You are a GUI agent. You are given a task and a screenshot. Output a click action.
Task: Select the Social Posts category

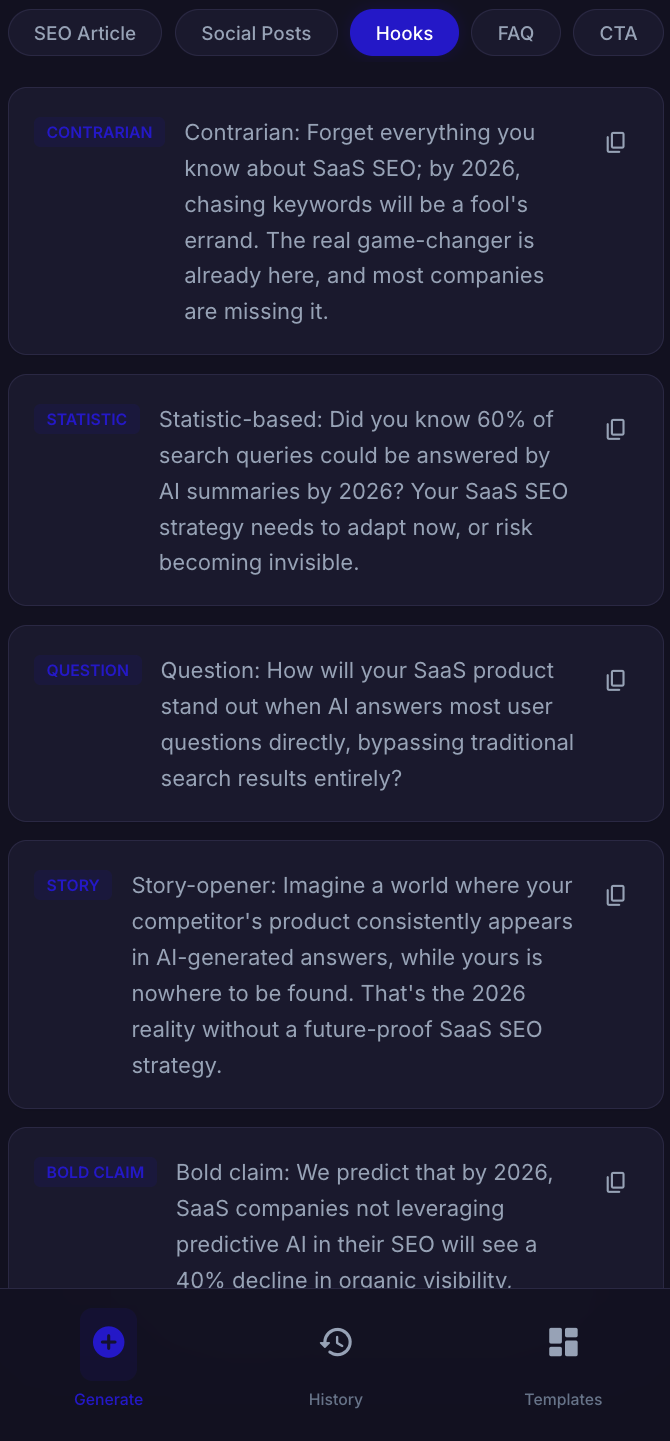click(256, 32)
